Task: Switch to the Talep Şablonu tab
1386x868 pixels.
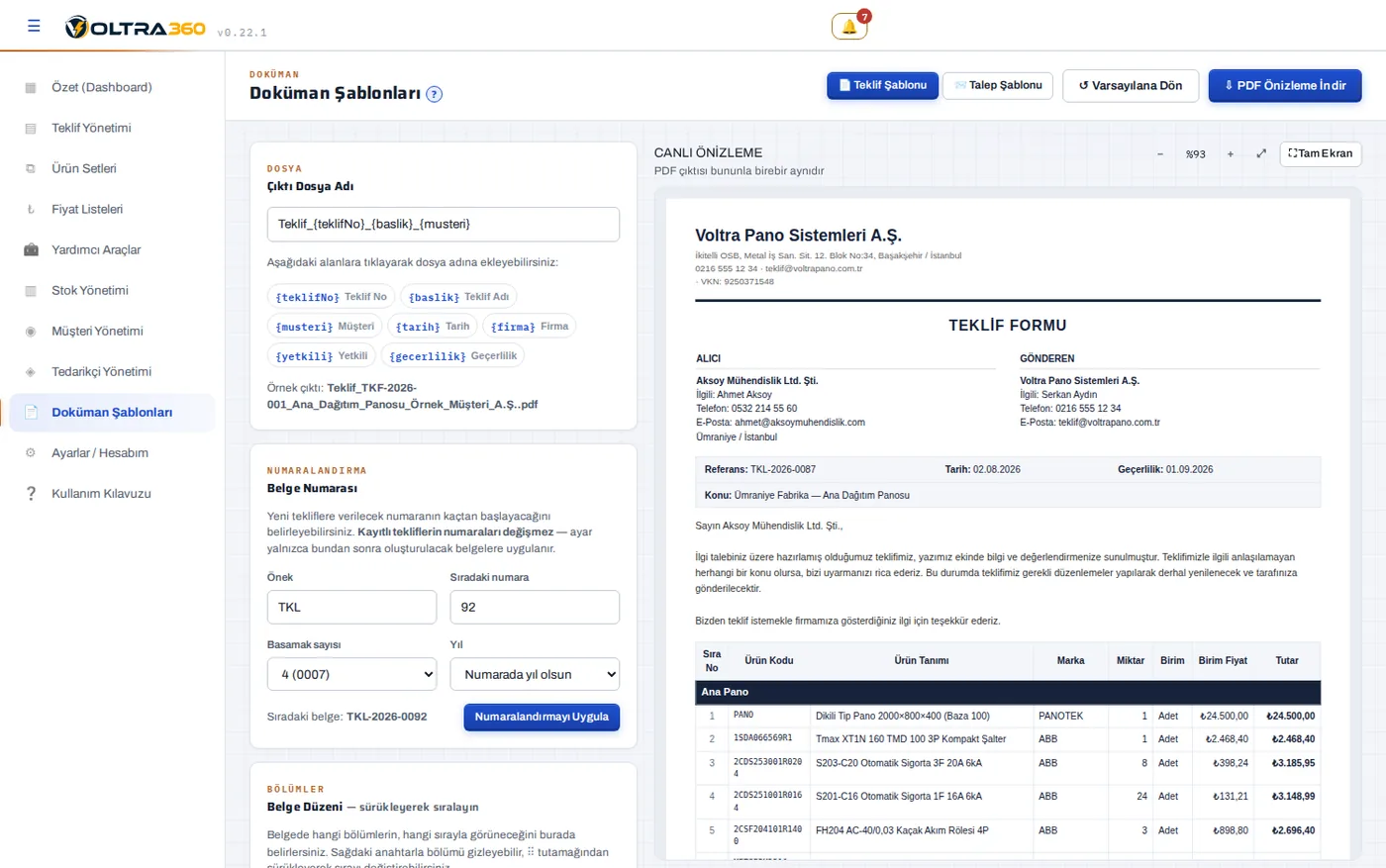Action: 997,85
